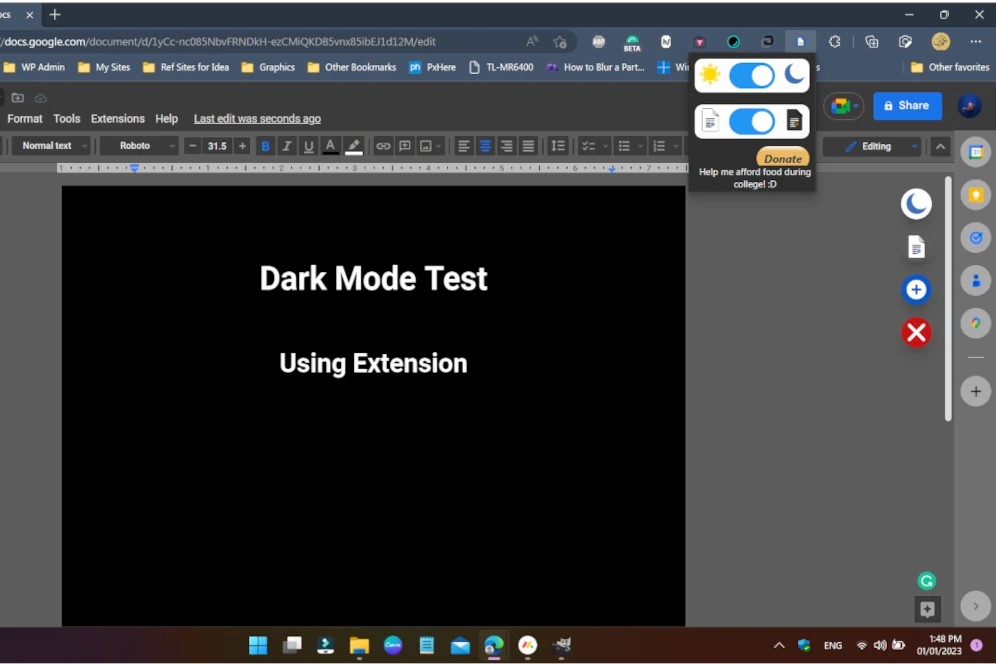The image size is (996, 664).
Task: Collapse the menus with up chevron
Action: tap(941, 146)
